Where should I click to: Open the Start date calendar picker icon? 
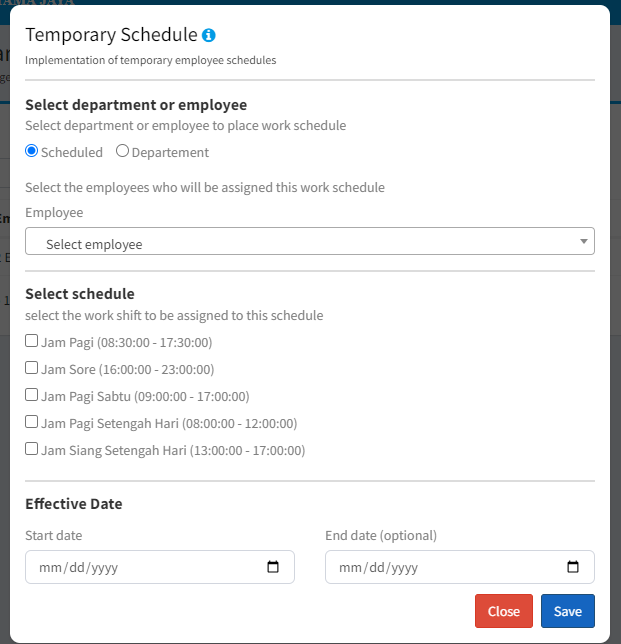pos(273,567)
